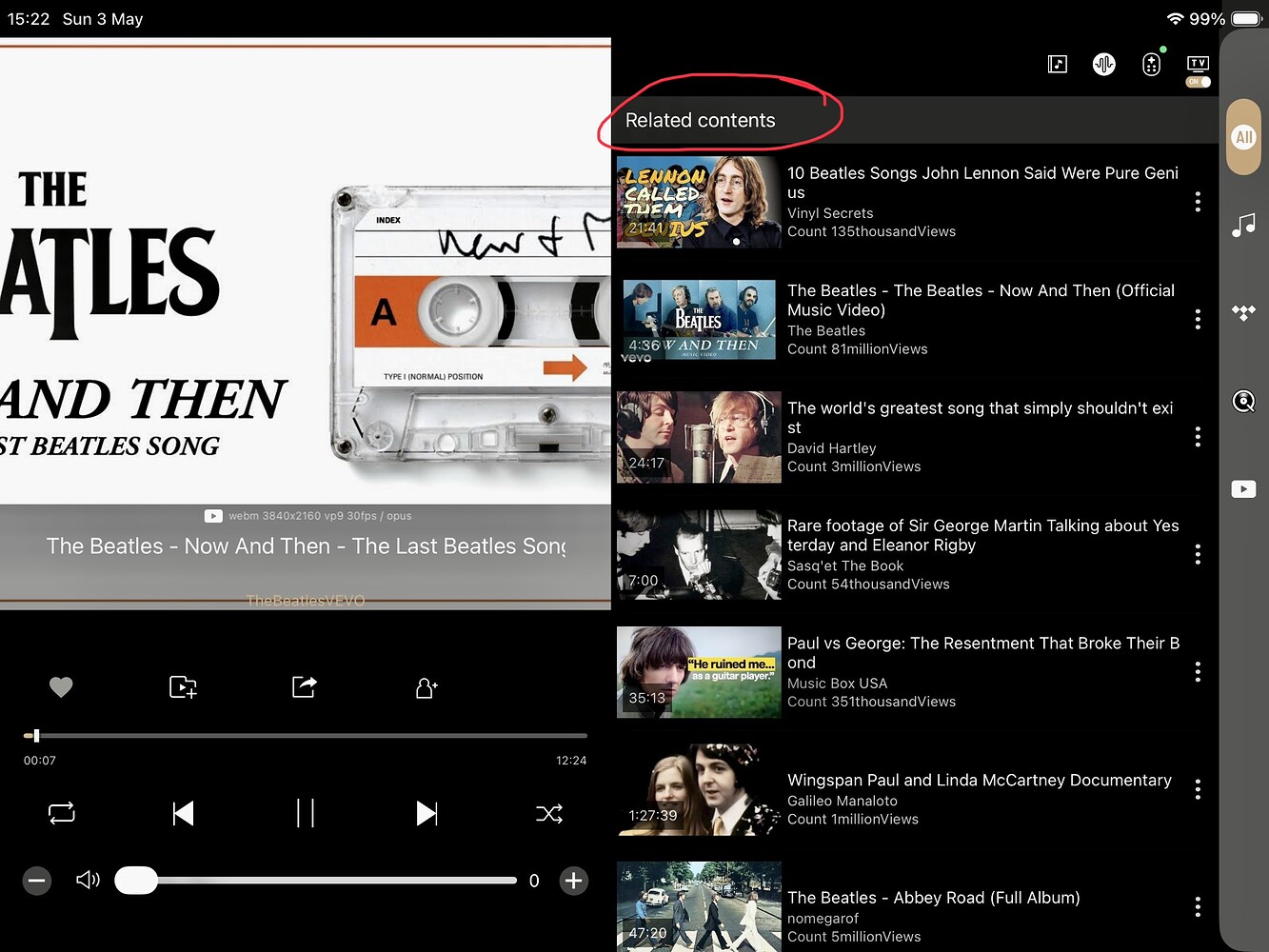Image resolution: width=1269 pixels, height=952 pixels.
Task: Mute audio via the speaker icon
Action: (88, 880)
